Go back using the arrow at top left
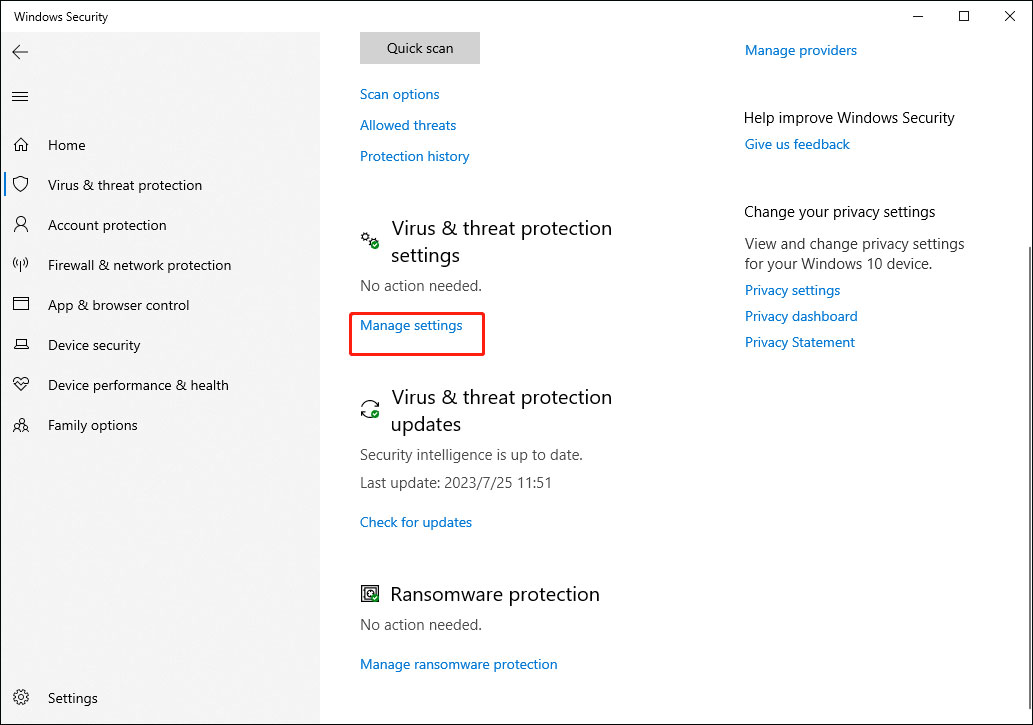The width and height of the screenshot is (1033, 725). [x=20, y=52]
